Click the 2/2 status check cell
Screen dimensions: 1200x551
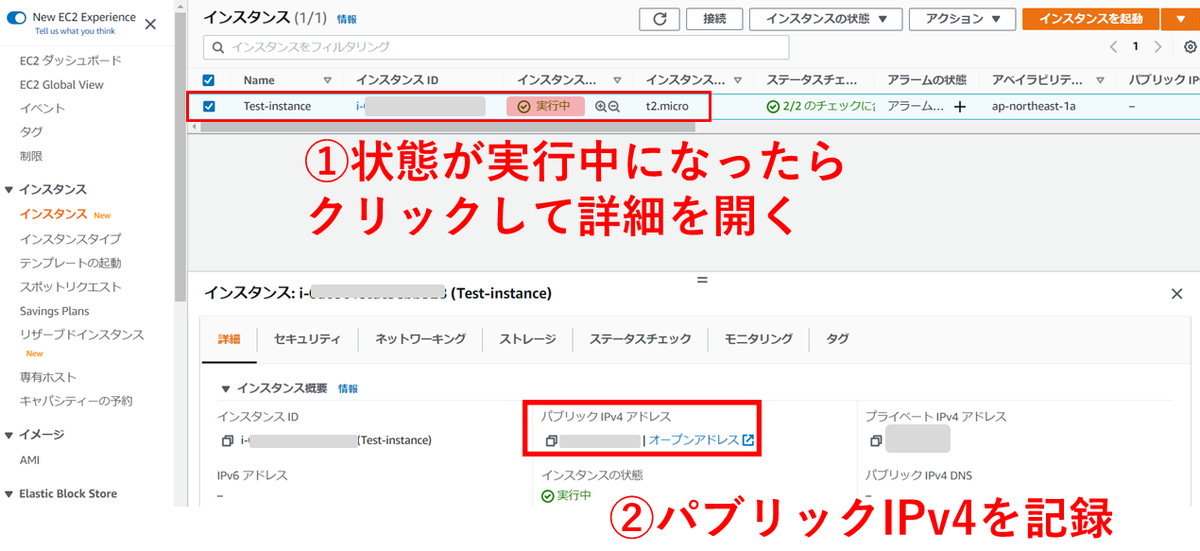pos(821,106)
